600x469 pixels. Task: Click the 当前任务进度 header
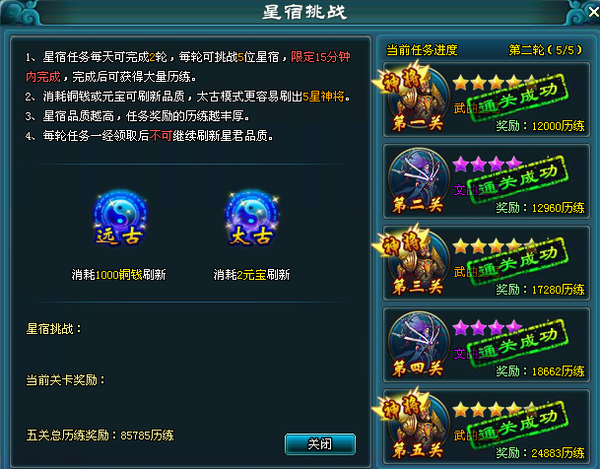[422, 50]
